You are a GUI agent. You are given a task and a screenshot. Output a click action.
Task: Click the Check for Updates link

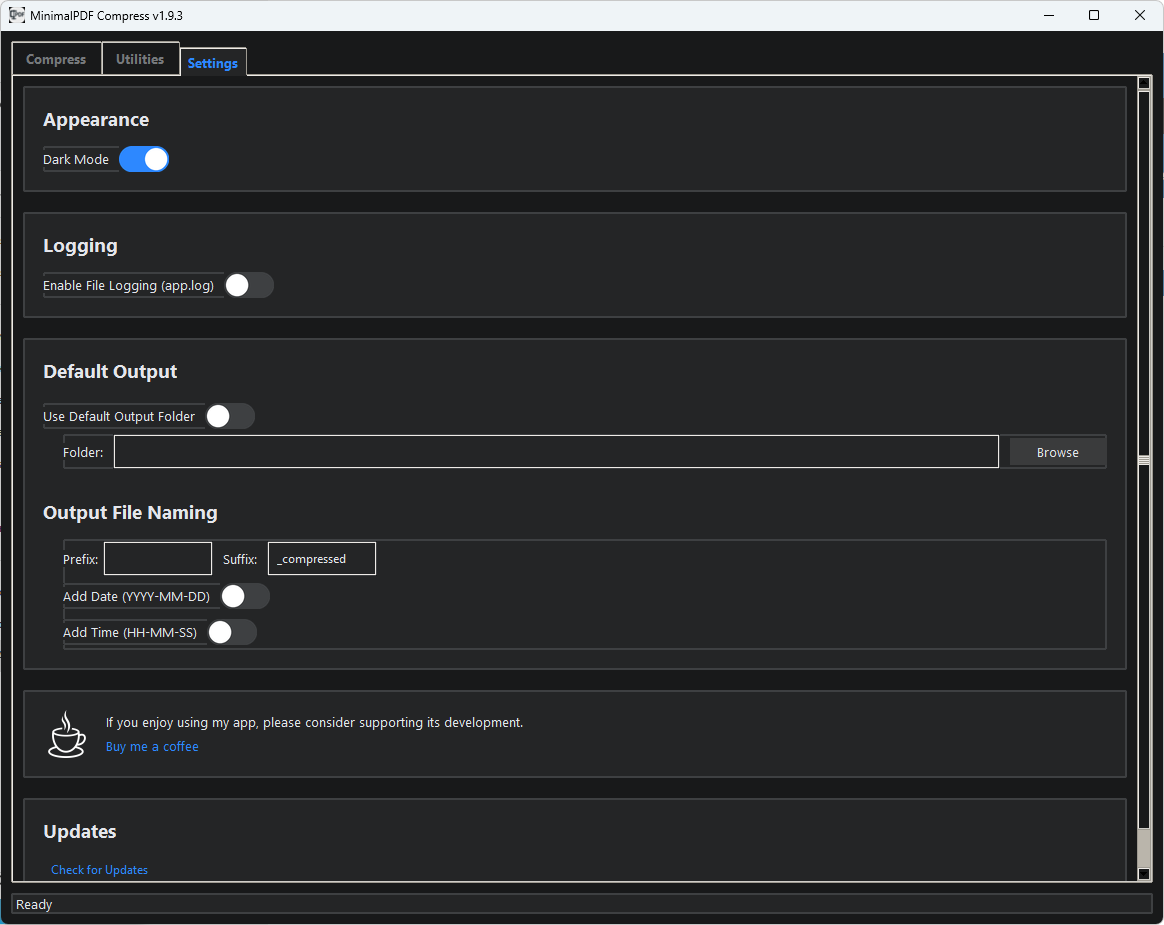[x=99, y=870]
